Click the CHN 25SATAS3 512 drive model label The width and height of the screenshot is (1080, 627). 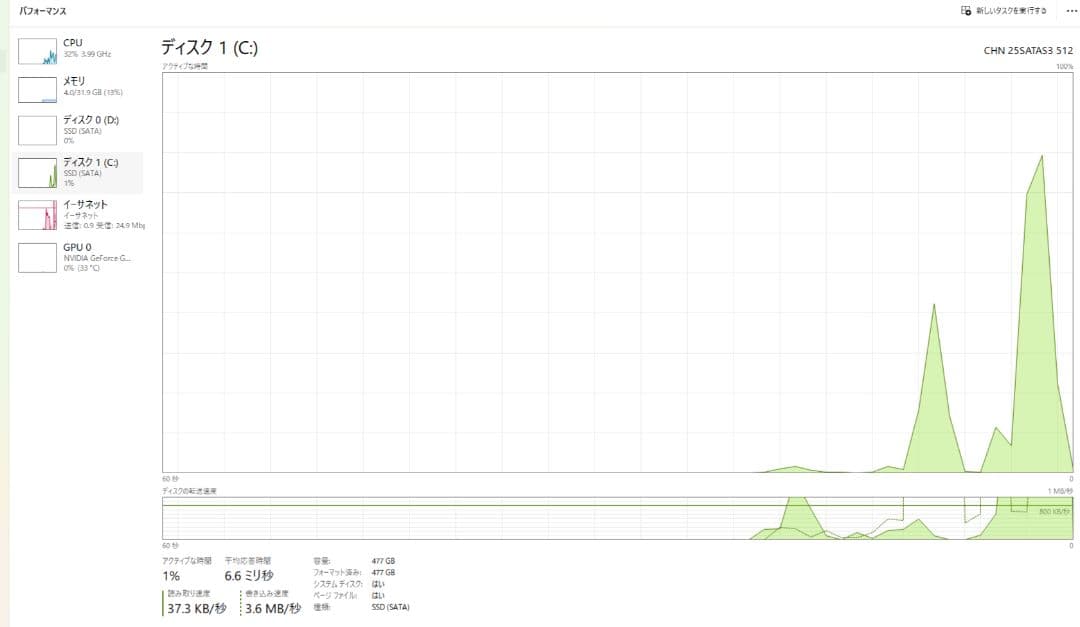[1028, 50]
